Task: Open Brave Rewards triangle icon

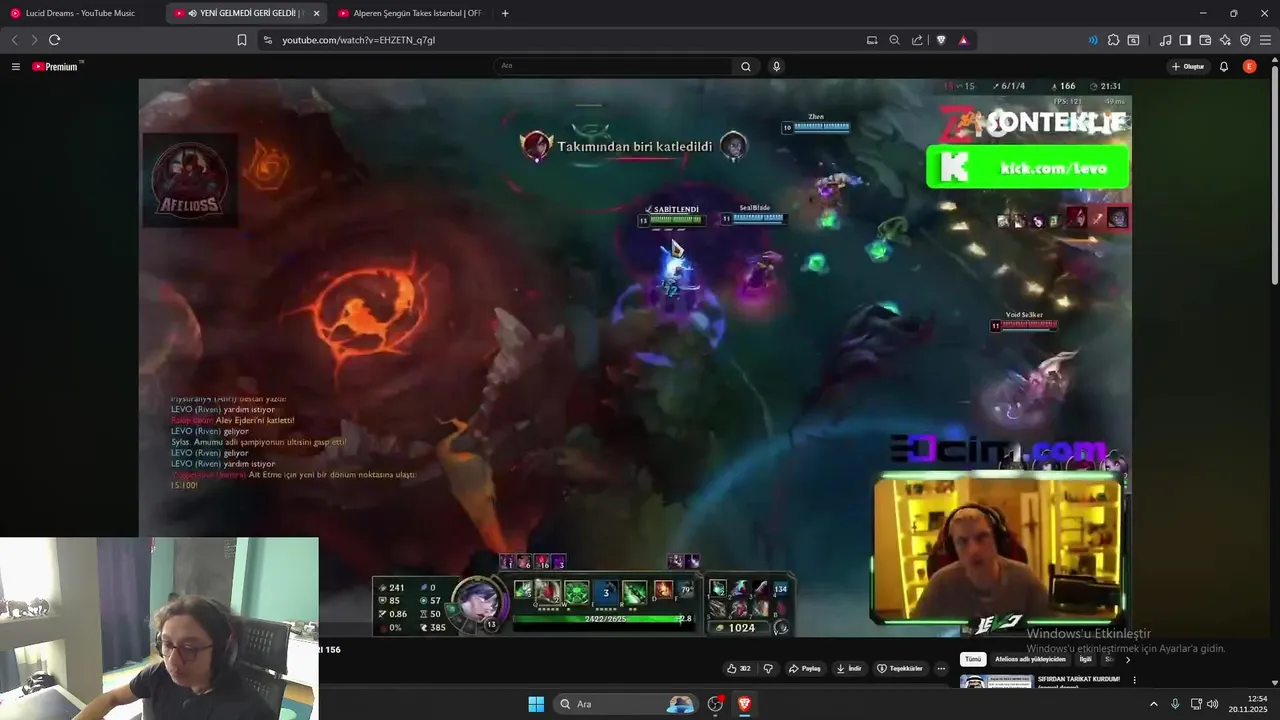Action: (x=963, y=40)
